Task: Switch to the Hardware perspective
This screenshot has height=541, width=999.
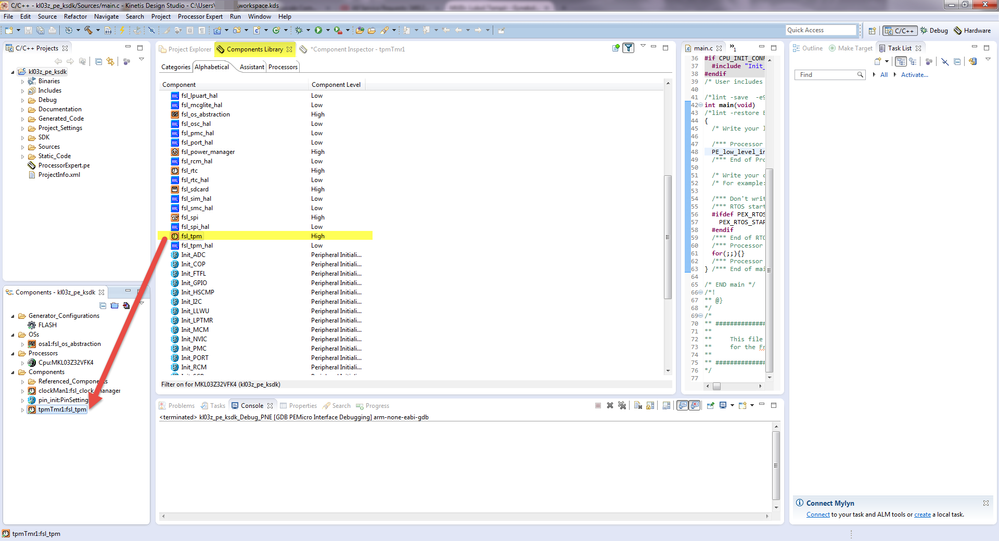Action: [x=972, y=30]
